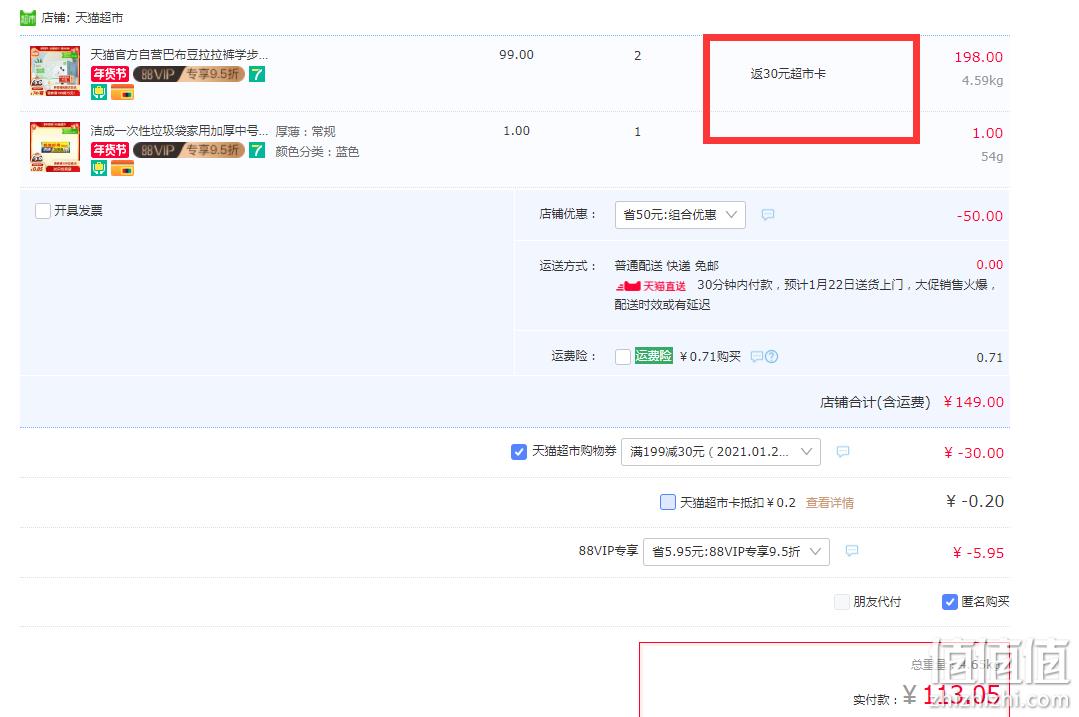
Task: Click the ¥0.71购买 insurance price text
Action: tap(710, 356)
